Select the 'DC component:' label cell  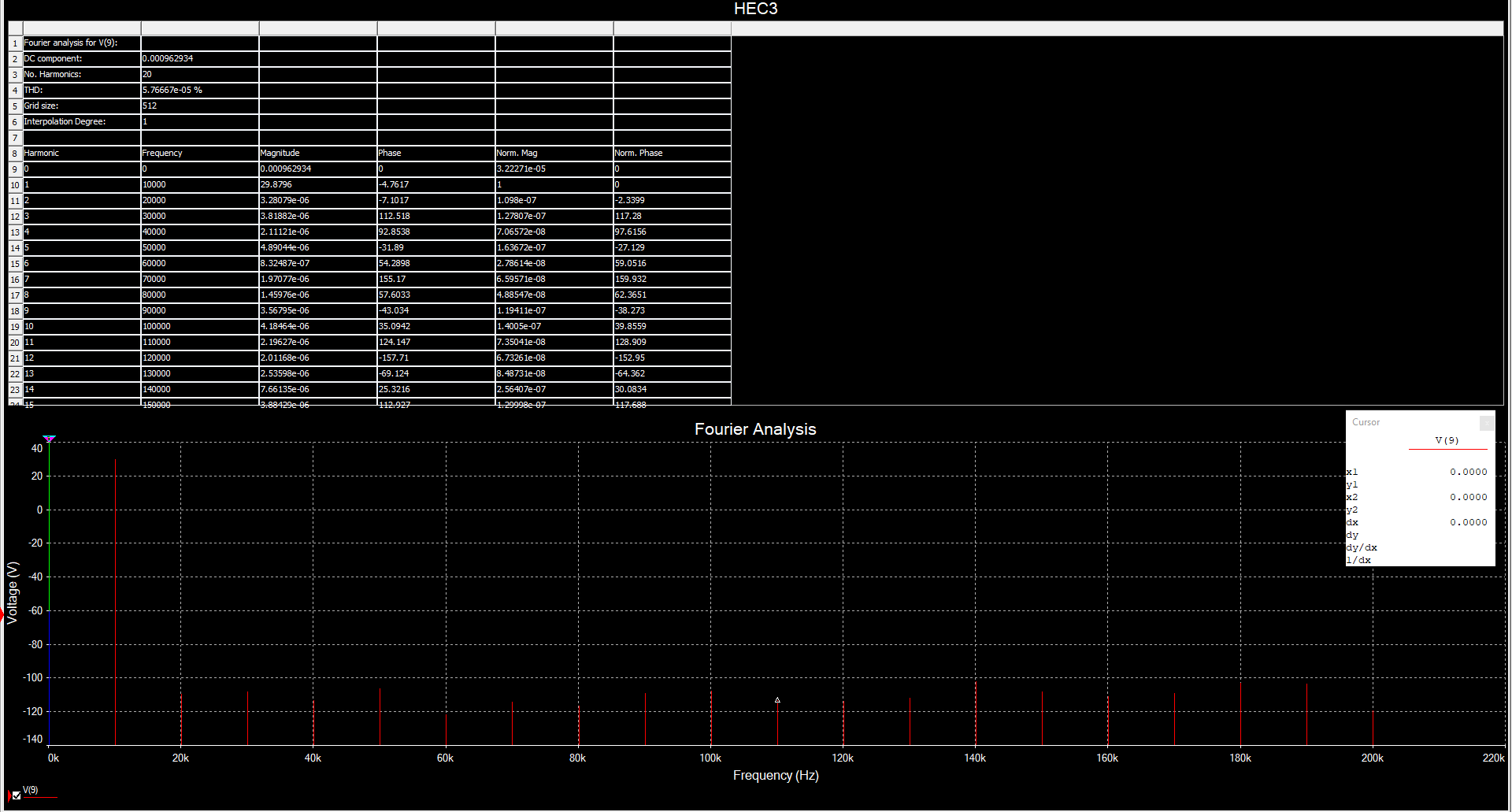pyautogui.click(x=82, y=59)
